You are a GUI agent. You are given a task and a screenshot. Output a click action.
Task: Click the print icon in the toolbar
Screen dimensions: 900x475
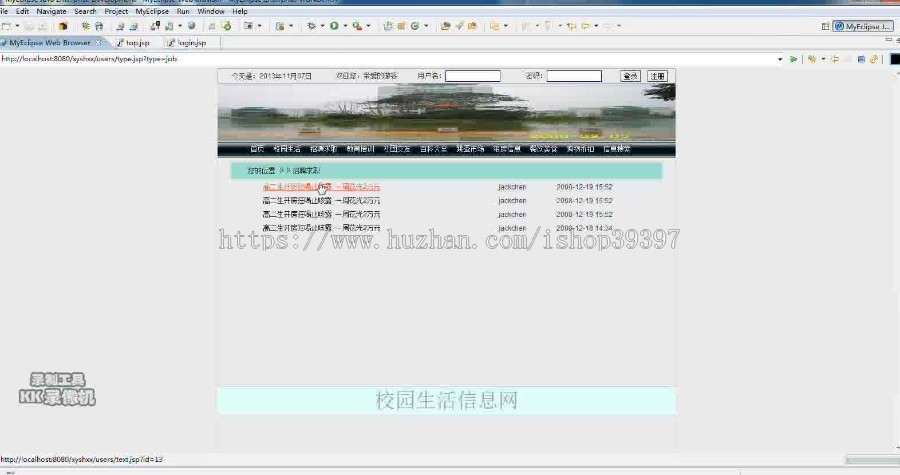[x=99, y=26]
